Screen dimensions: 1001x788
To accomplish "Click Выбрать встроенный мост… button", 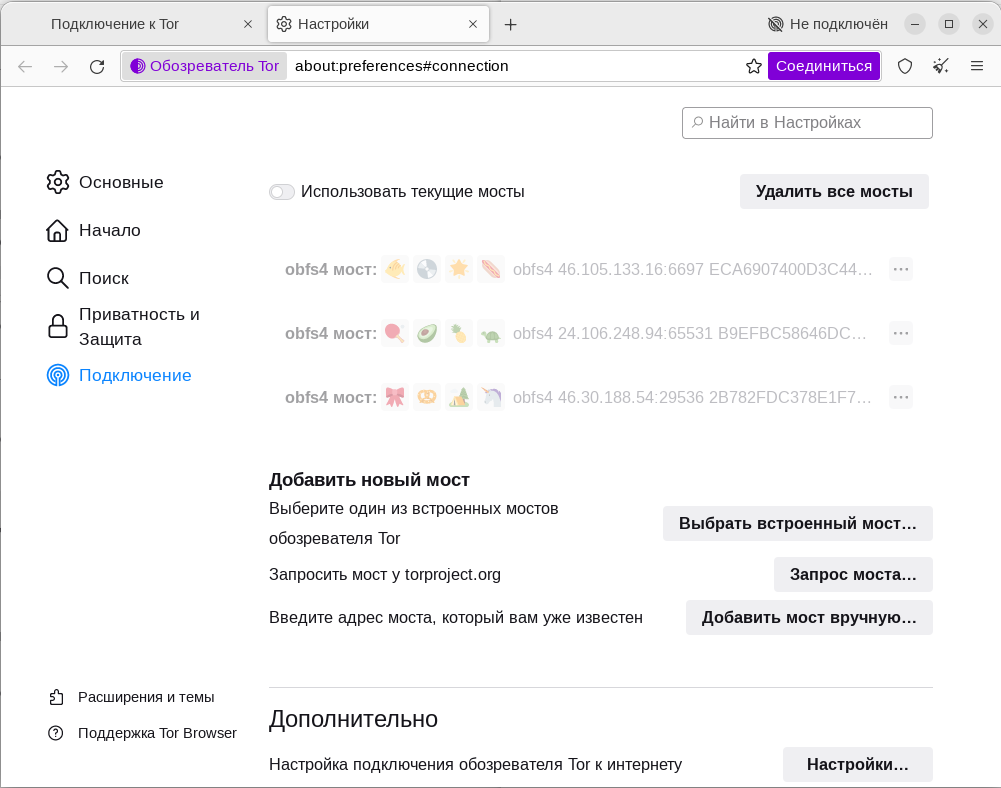I will 797,524.
